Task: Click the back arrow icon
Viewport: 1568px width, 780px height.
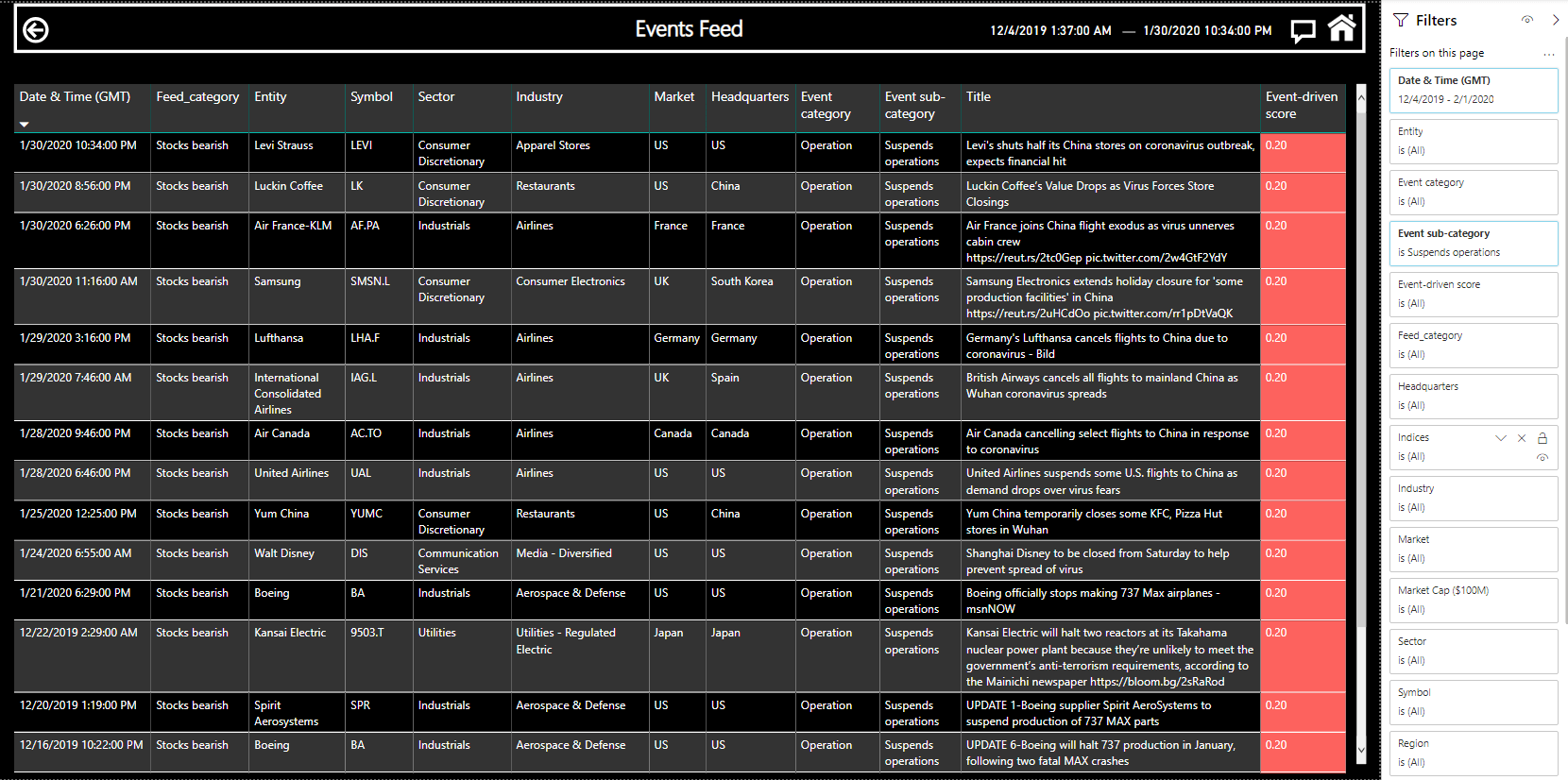Action: click(36, 30)
